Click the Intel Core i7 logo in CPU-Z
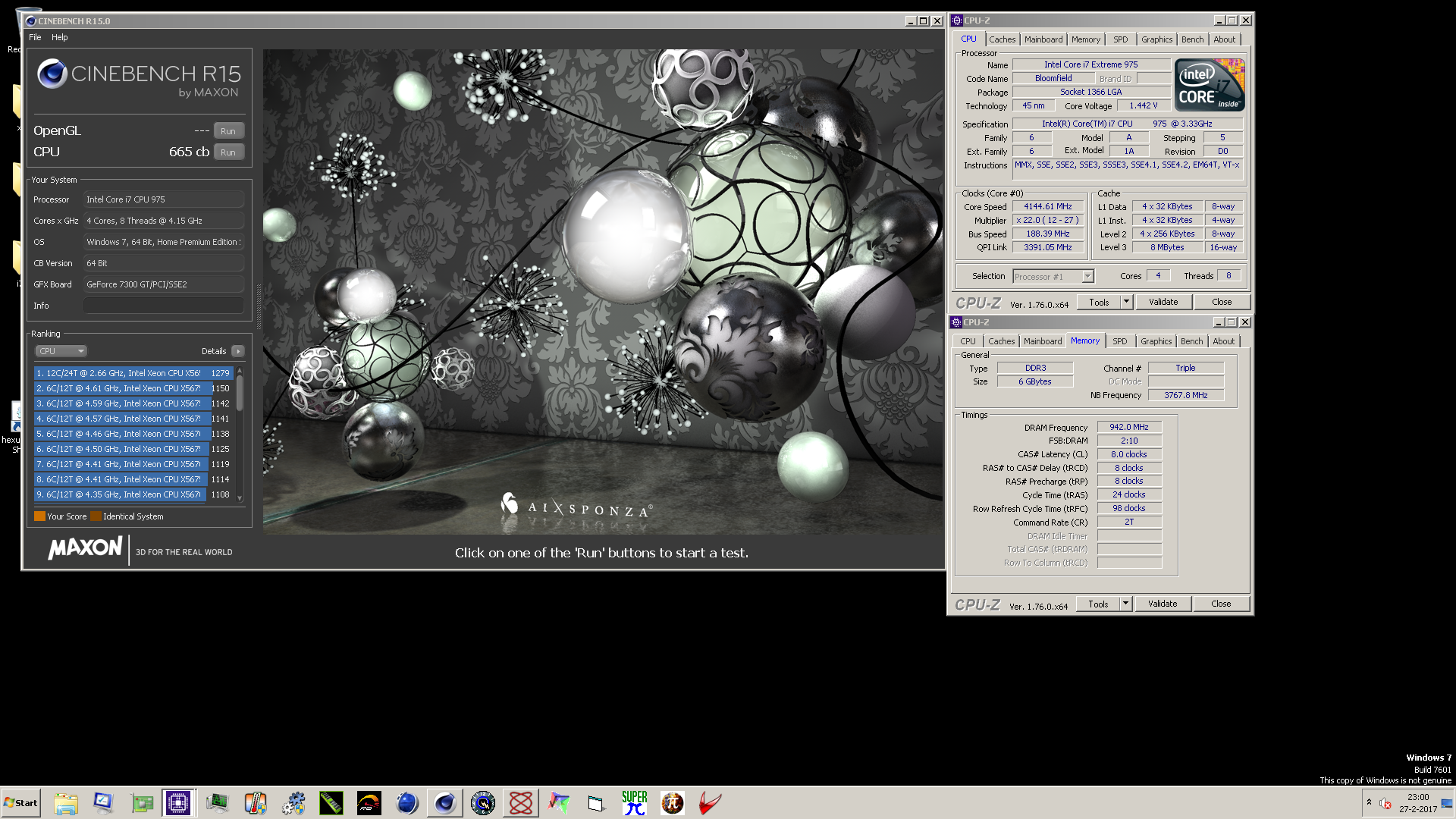Image resolution: width=1456 pixels, height=819 pixels. (x=1210, y=85)
